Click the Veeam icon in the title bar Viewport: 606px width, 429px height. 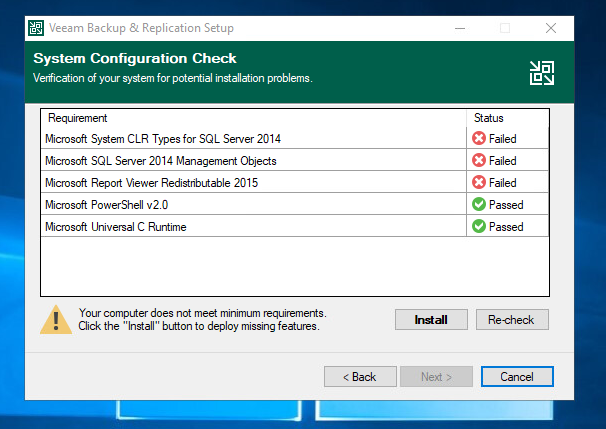pyautogui.click(x=36, y=28)
